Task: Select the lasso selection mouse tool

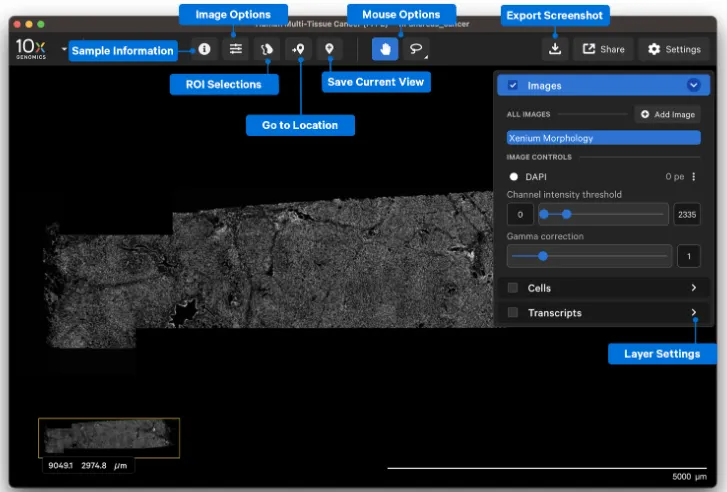Action: coord(416,49)
